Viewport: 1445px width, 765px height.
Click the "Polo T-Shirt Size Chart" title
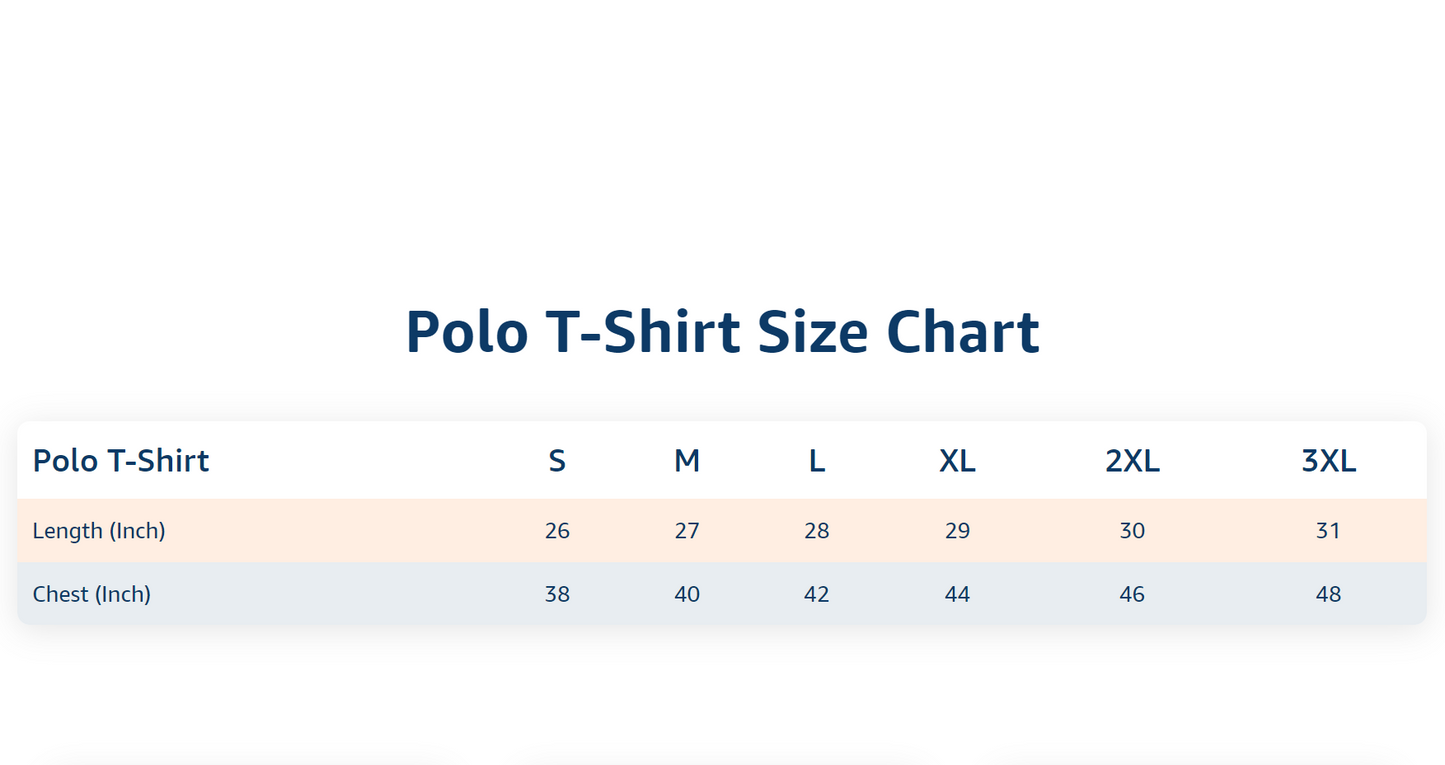click(x=722, y=332)
